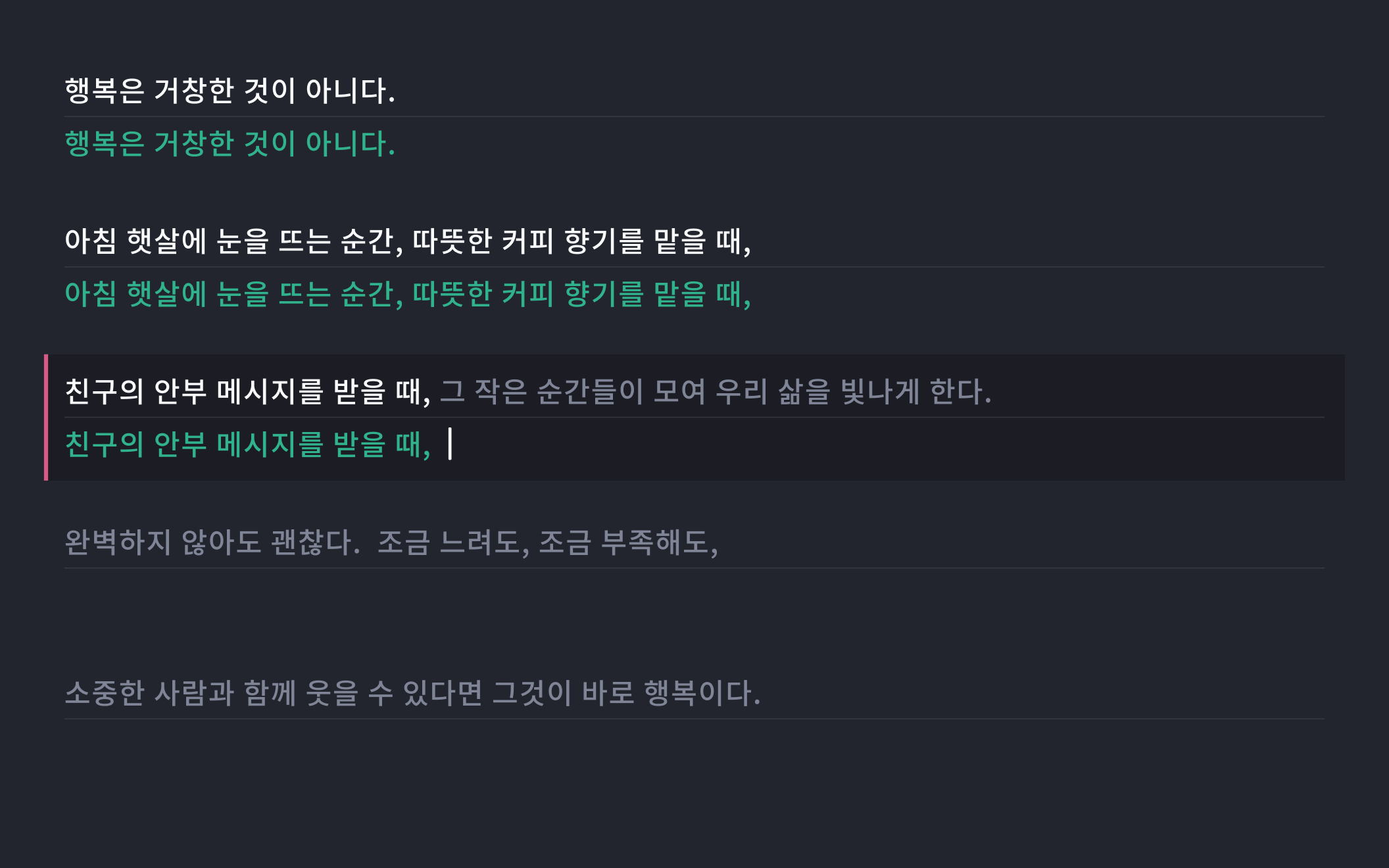This screenshot has height=868, width=1389.
Task: Click the gray words "우리 삶을" in active line
Action: tap(772, 392)
